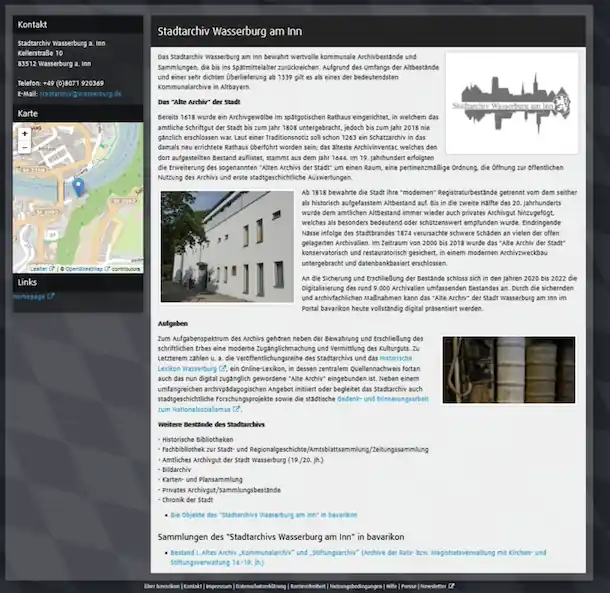Click the Privates Archivgut/Sammlungsbestände item
Image resolution: width=610 pixels, height=593 pixels.
[221, 490]
